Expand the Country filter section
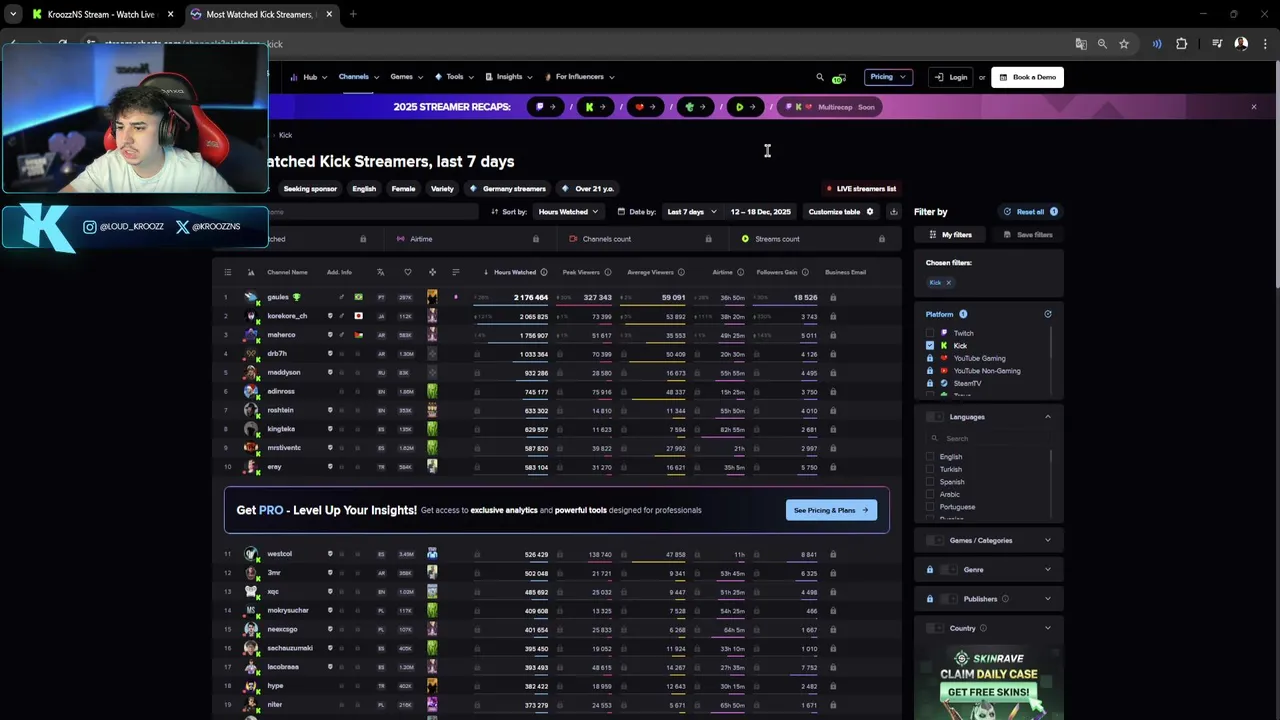 [x=1048, y=628]
